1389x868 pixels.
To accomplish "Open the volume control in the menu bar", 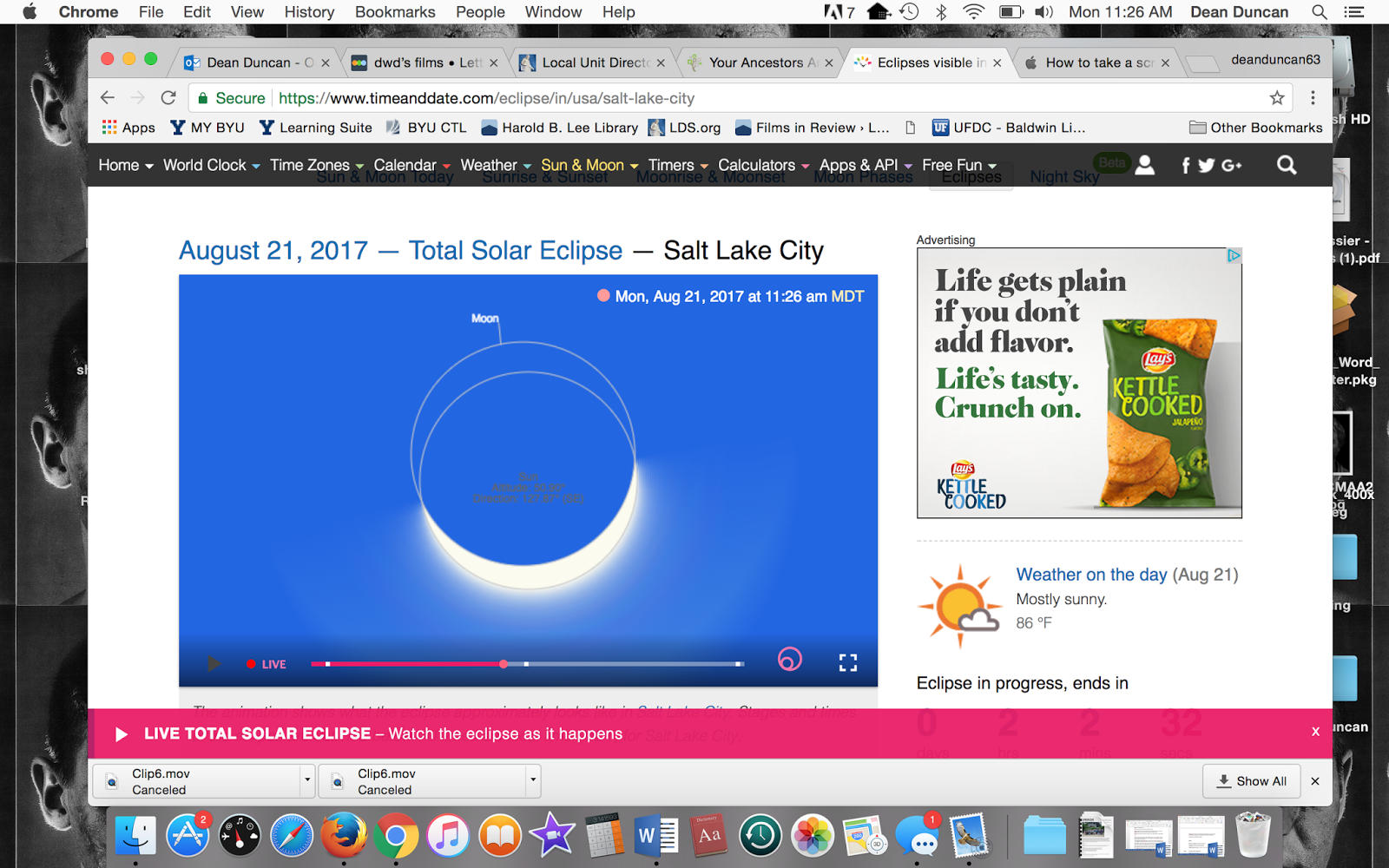I will click(x=1044, y=12).
